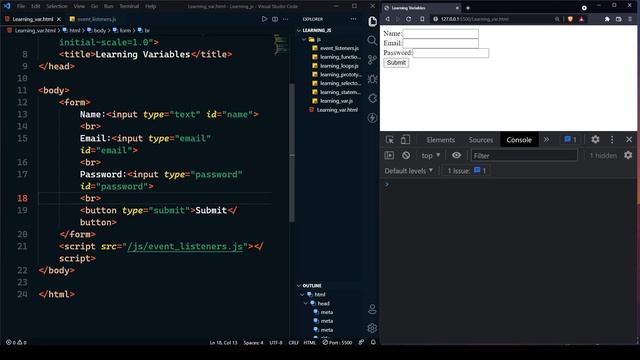
Task: Select the DevTools inspect element tool
Action: pyautogui.click(x=390, y=140)
